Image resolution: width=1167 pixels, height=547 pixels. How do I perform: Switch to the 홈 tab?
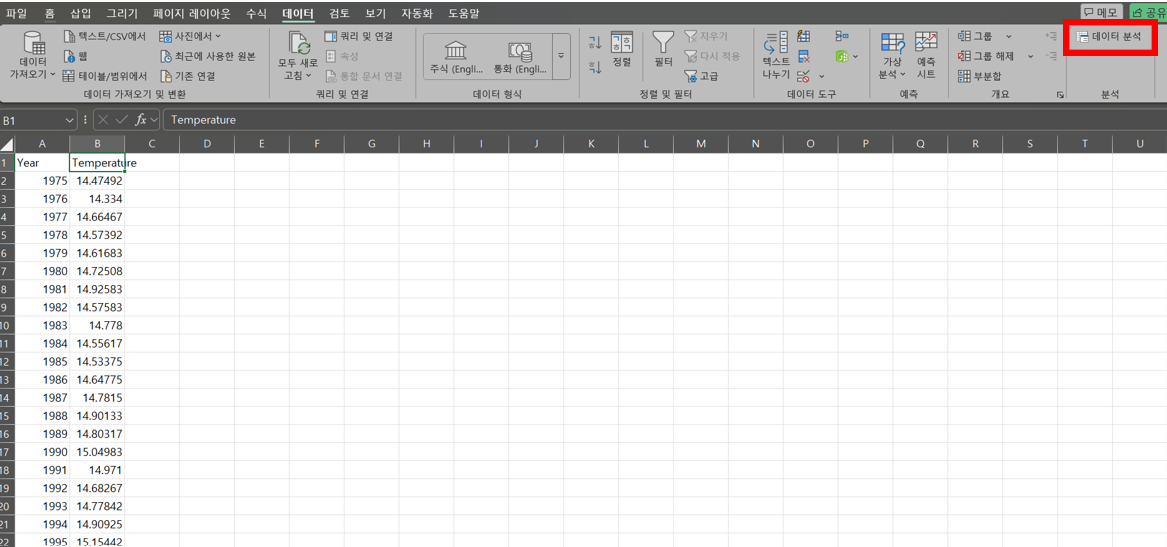click(x=49, y=13)
